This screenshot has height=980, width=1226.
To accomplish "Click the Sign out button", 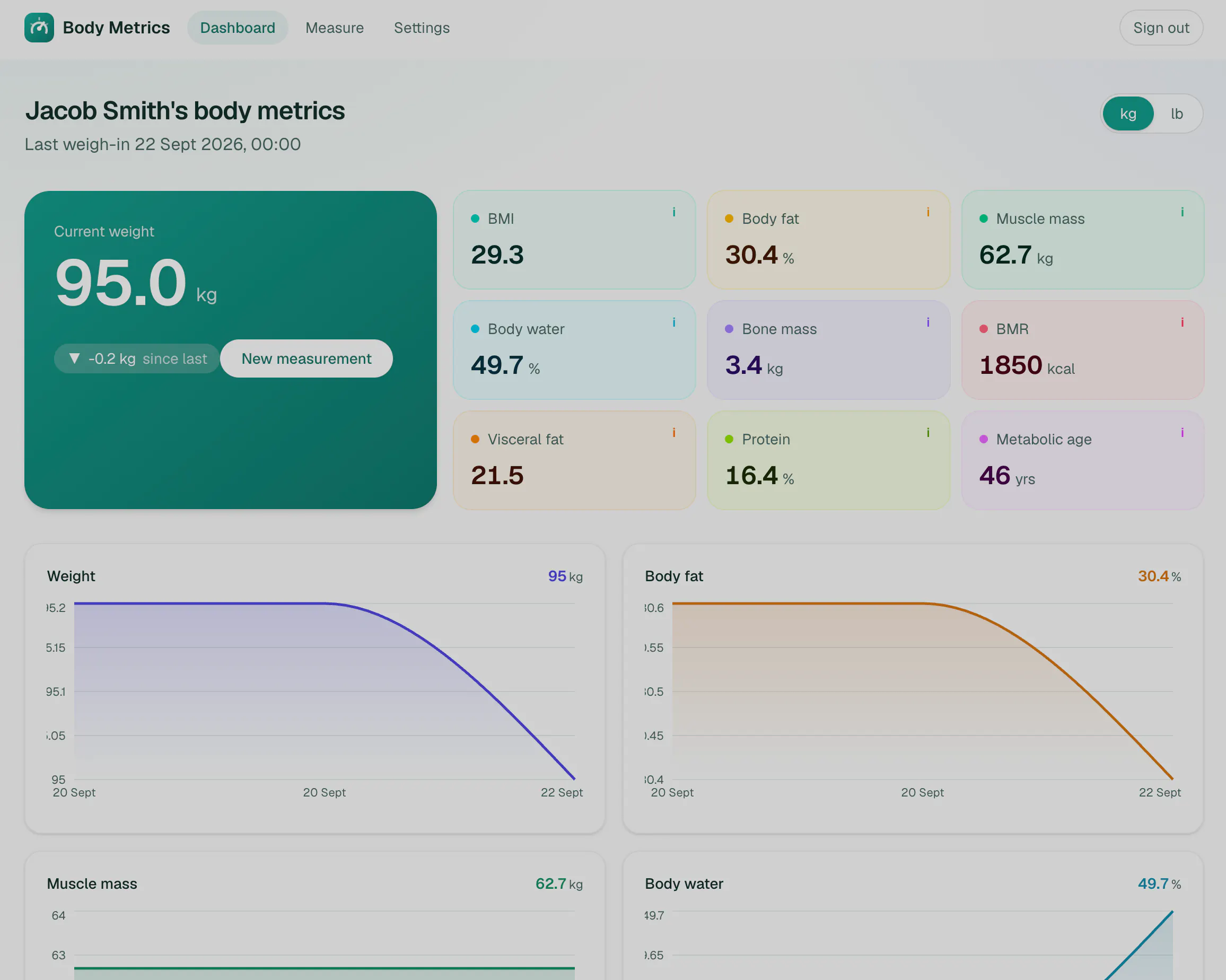I will point(1161,27).
